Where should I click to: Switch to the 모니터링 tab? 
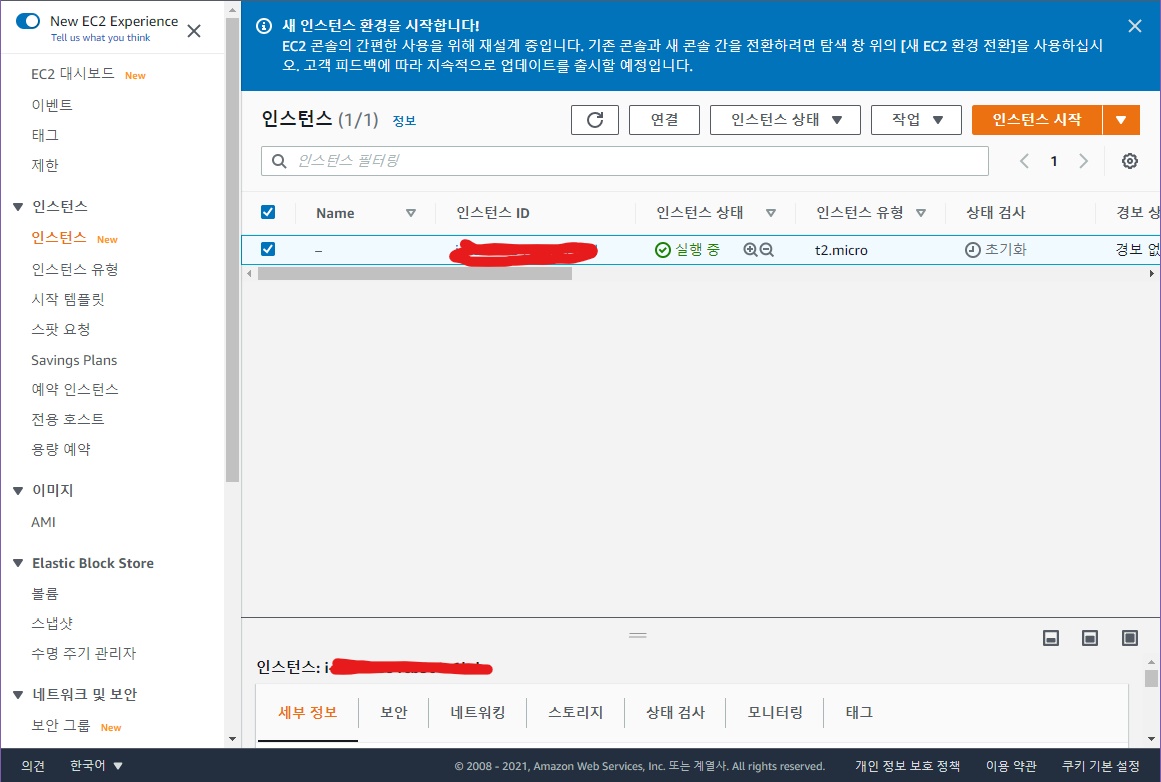[775, 712]
